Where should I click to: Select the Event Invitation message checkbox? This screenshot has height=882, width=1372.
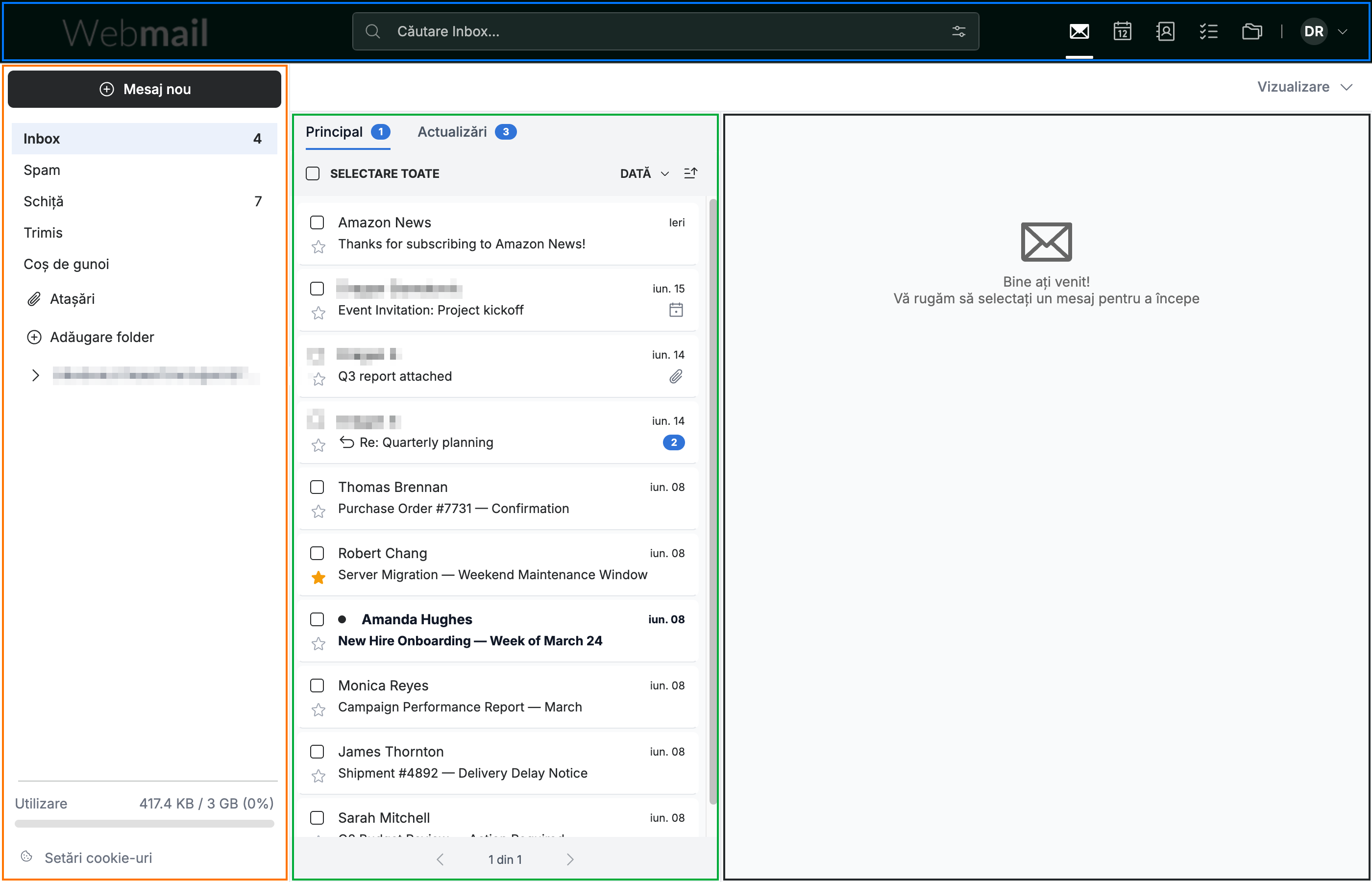point(317,288)
